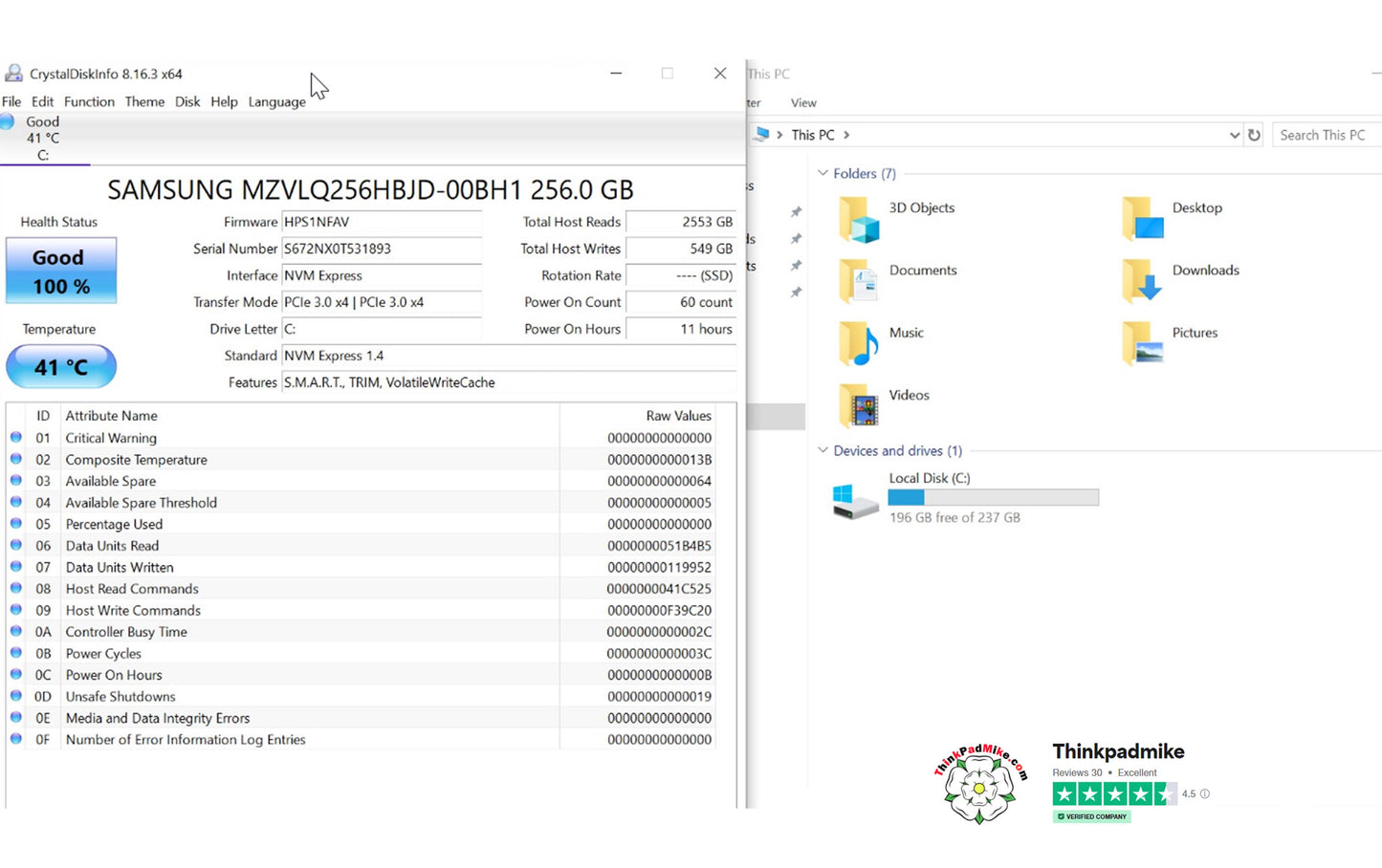The image size is (1382, 868).
Task: Click the Power On Hours value 11 hours
Action: 681,329
